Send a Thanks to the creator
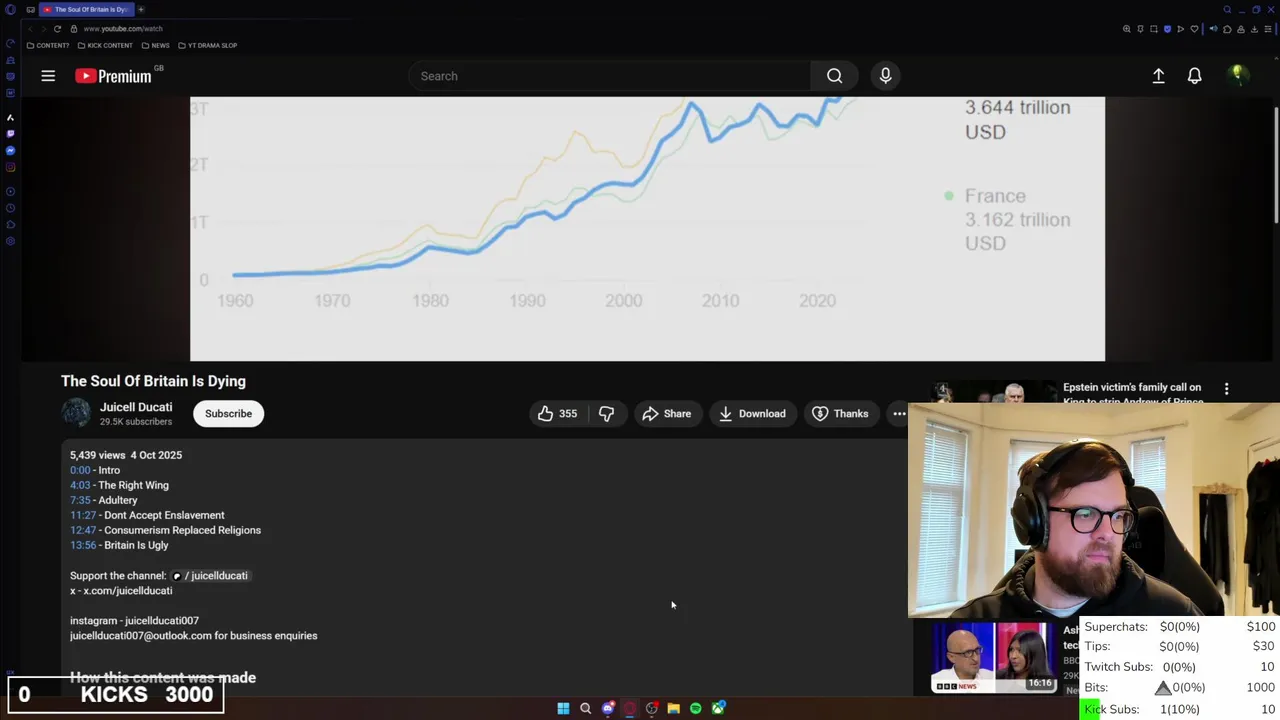Screen dimensions: 1280x720 pos(840,413)
